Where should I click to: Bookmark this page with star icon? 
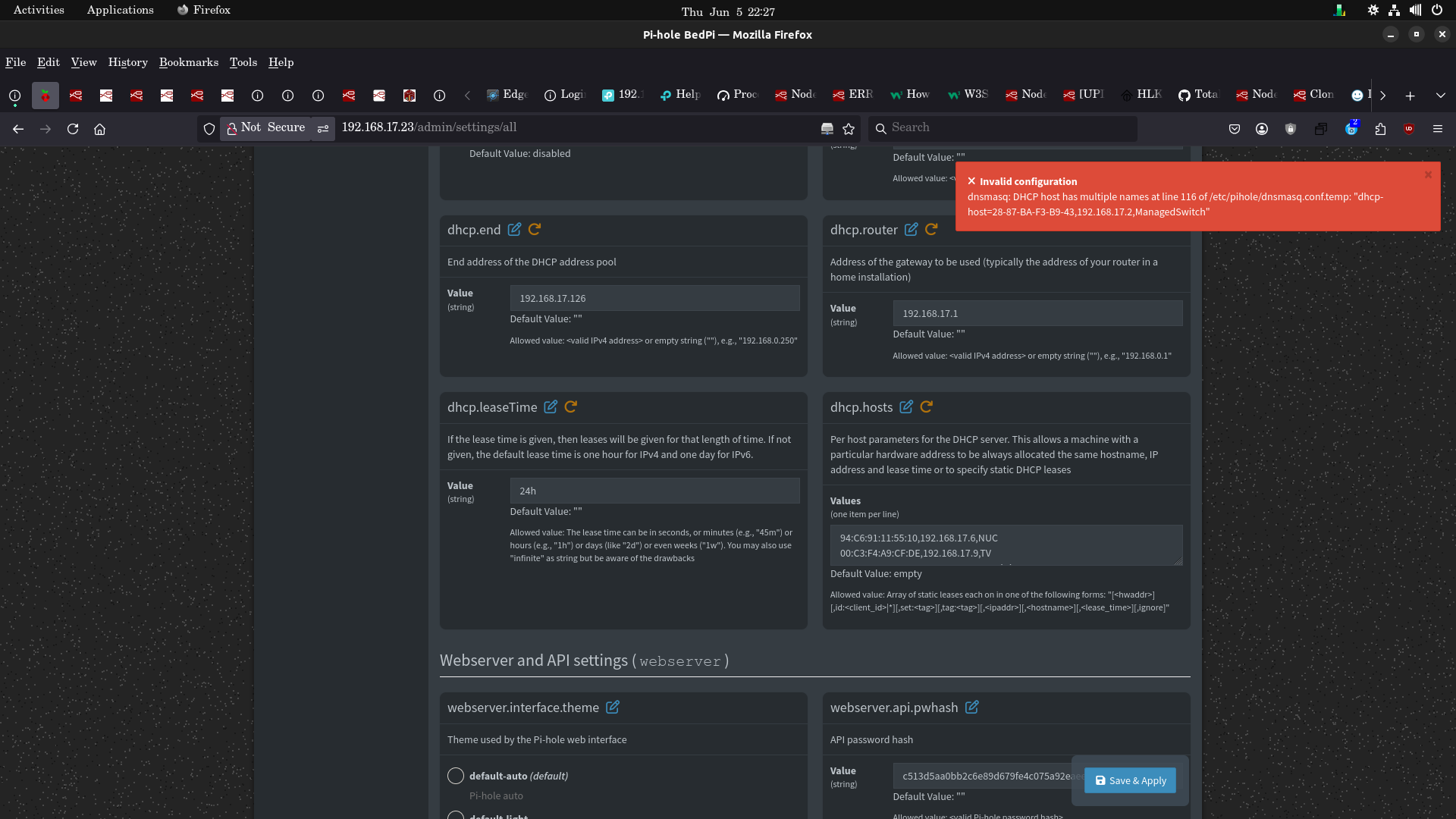pos(849,129)
